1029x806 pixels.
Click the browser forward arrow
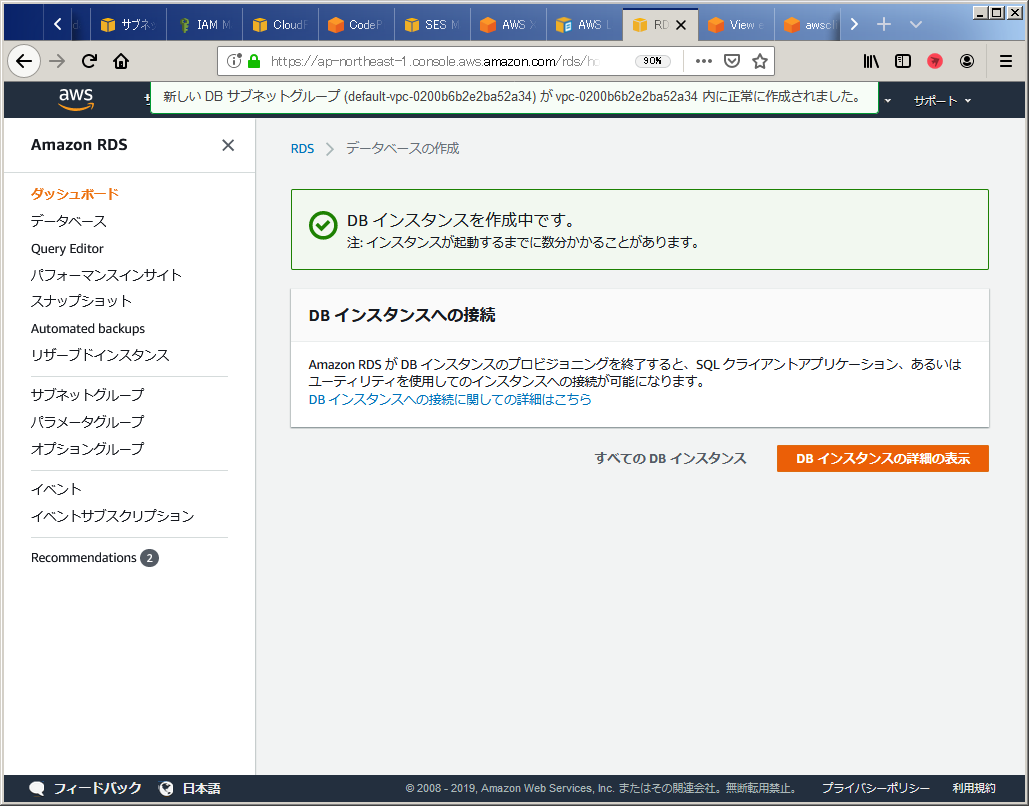click(x=58, y=61)
